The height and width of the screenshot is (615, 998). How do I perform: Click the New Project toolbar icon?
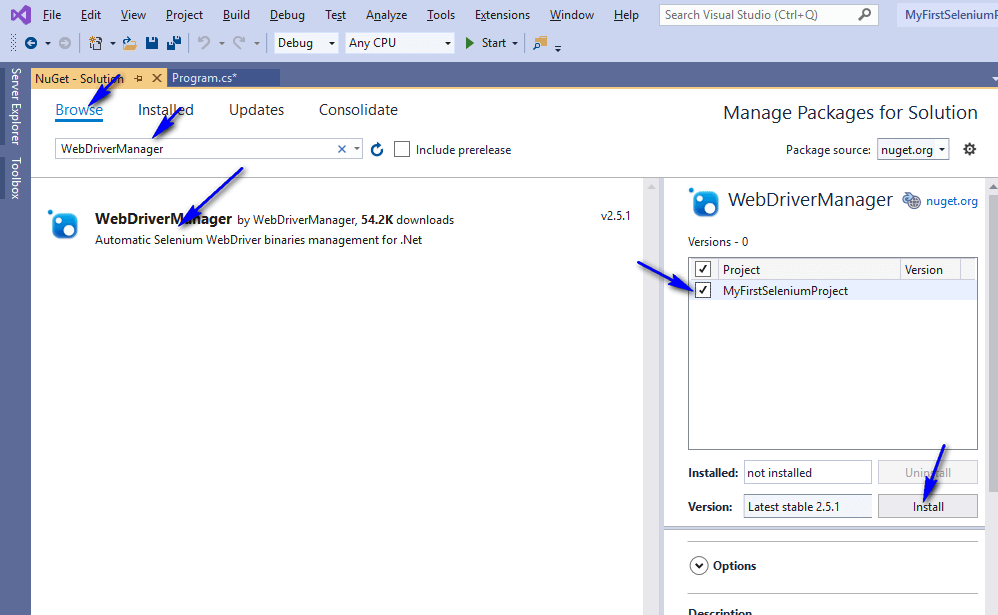(x=95, y=43)
